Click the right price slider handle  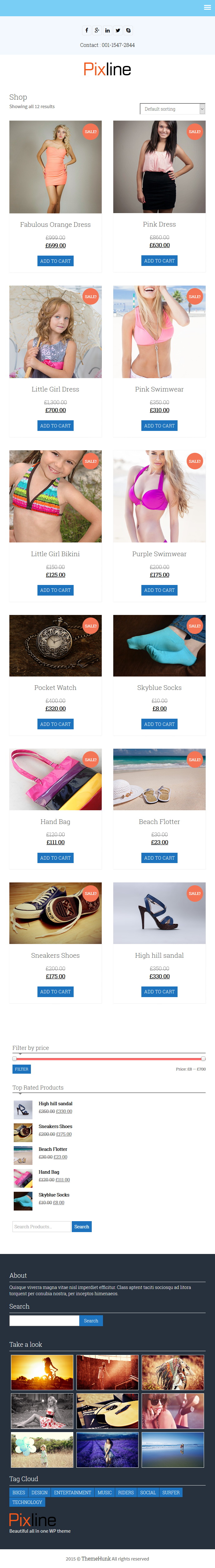coord(203,1059)
